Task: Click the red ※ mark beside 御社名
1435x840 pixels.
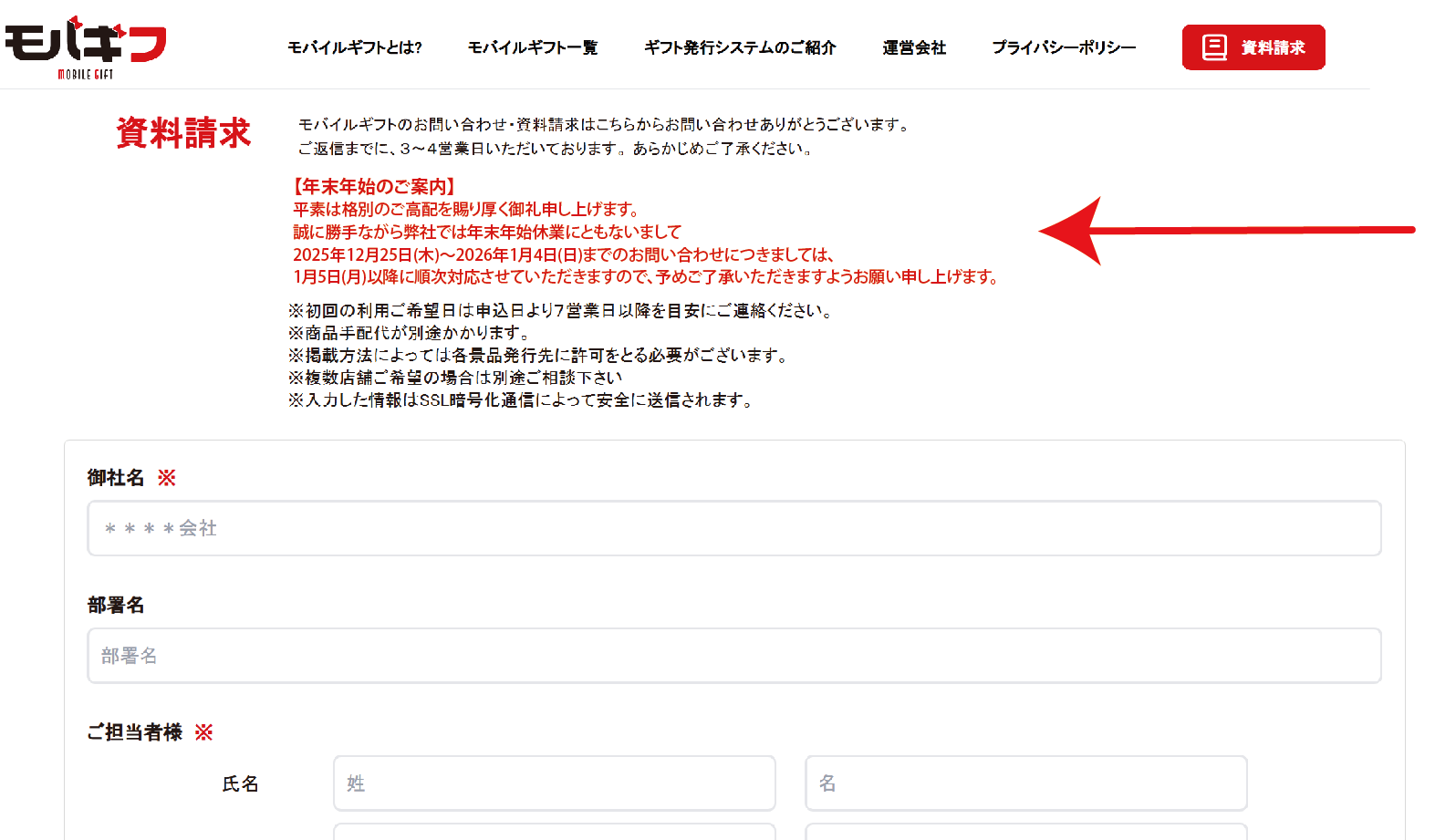Action: (x=167, y=478)
